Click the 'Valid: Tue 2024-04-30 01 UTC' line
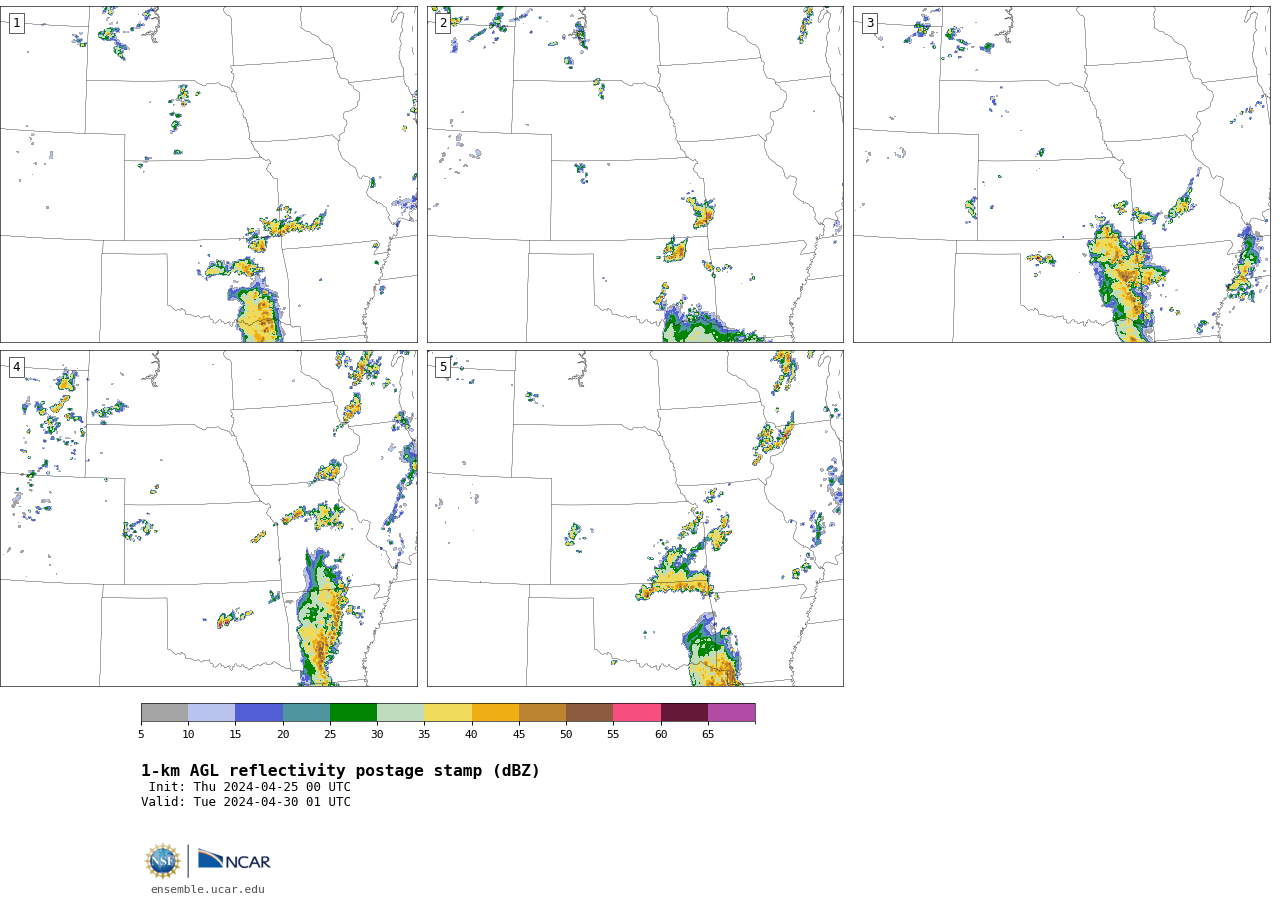1280x901 pixels. click(246, 802)
